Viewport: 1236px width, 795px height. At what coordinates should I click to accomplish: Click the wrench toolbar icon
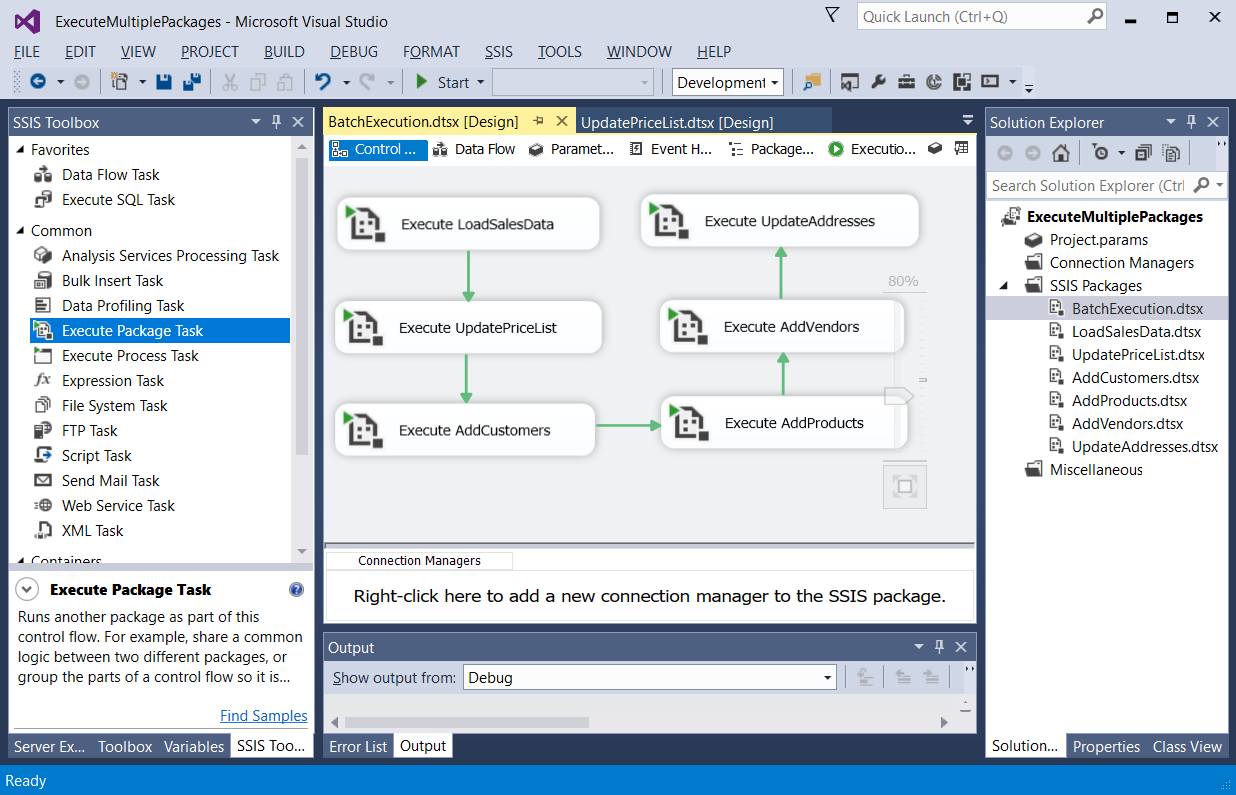tap(878, 82)
